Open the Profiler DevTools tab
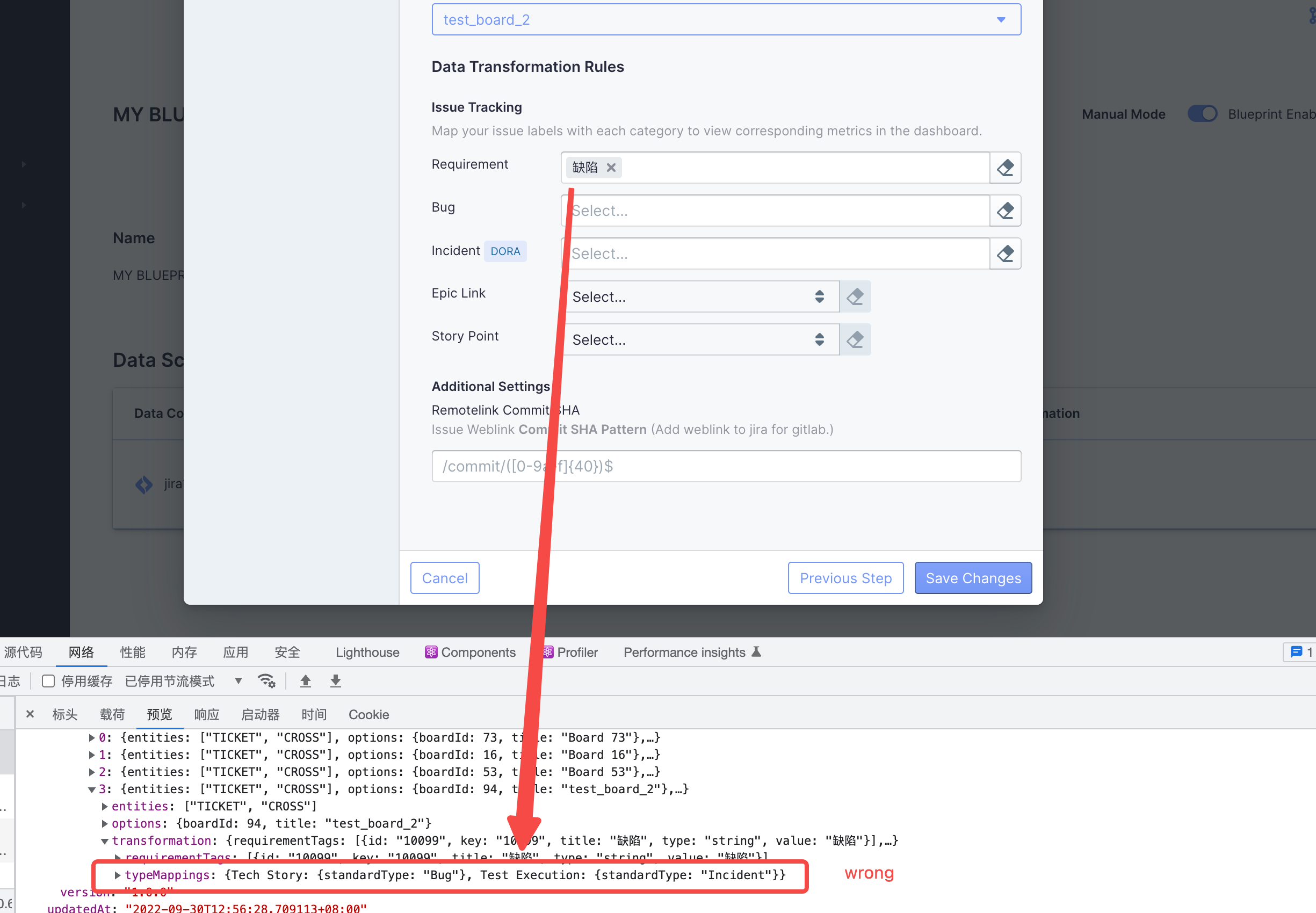The width and height of the screenshot is (1316, 913). [569, 652]
